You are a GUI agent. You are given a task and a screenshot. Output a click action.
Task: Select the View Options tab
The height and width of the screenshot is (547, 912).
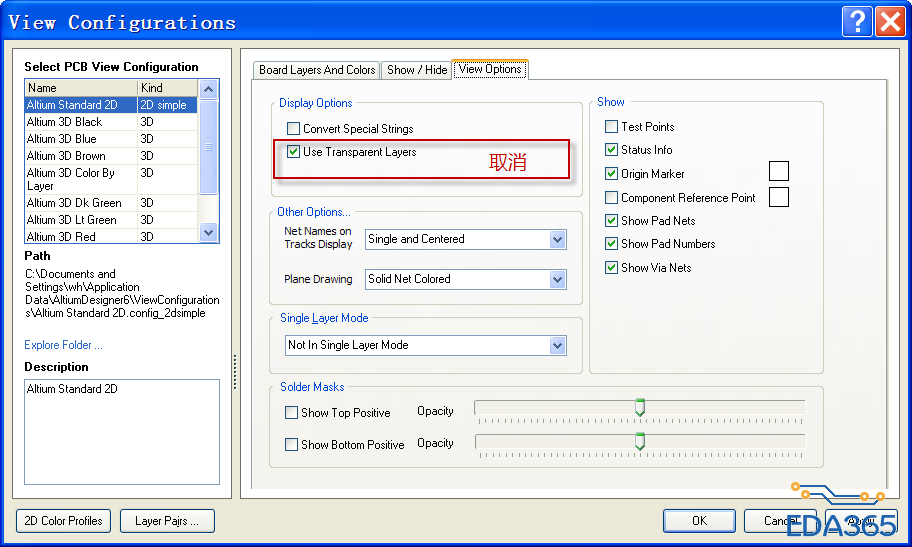(x=490, y=69)
